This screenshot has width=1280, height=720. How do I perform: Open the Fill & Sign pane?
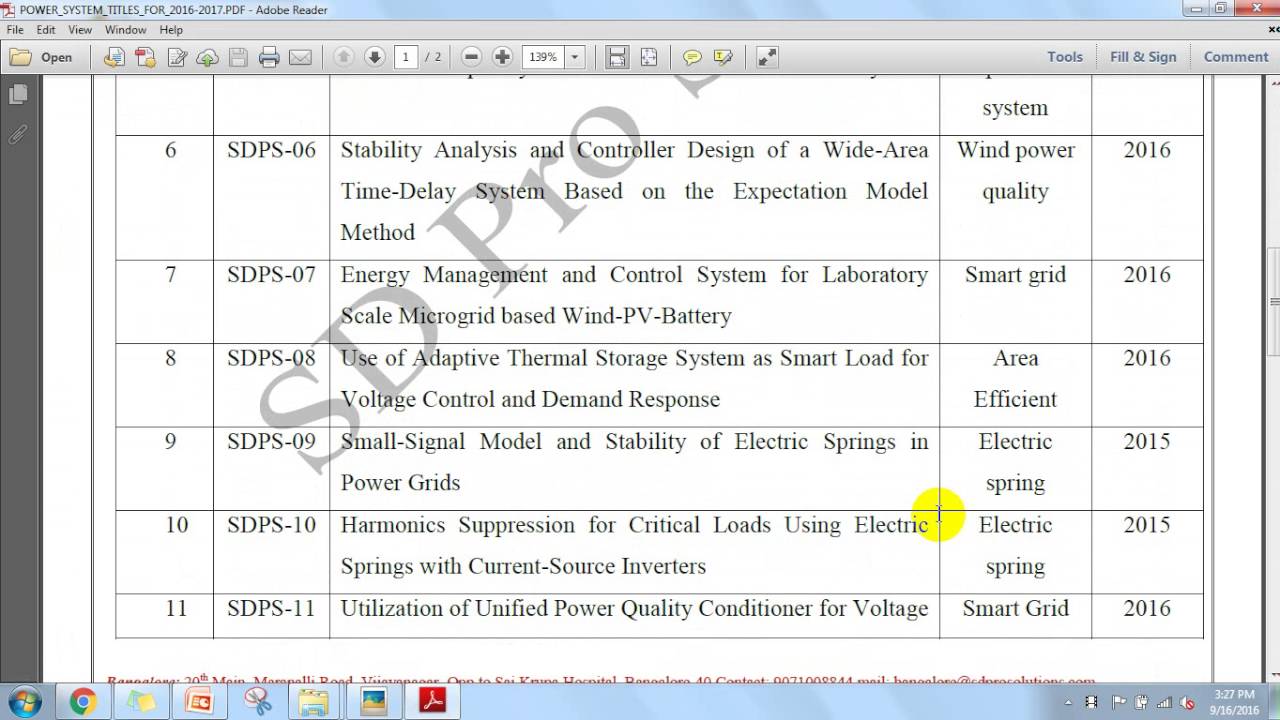coord(1143,57)
